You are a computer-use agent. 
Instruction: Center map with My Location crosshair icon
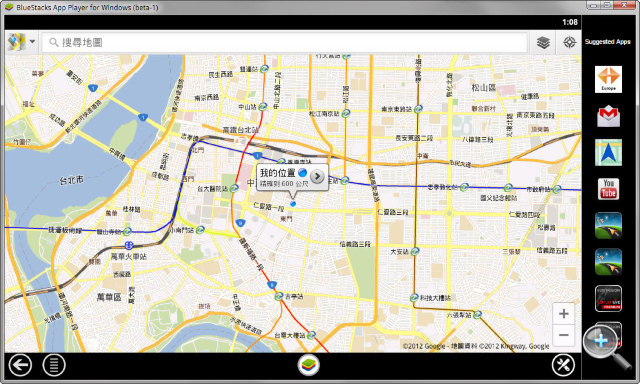(x=569, y=42)
